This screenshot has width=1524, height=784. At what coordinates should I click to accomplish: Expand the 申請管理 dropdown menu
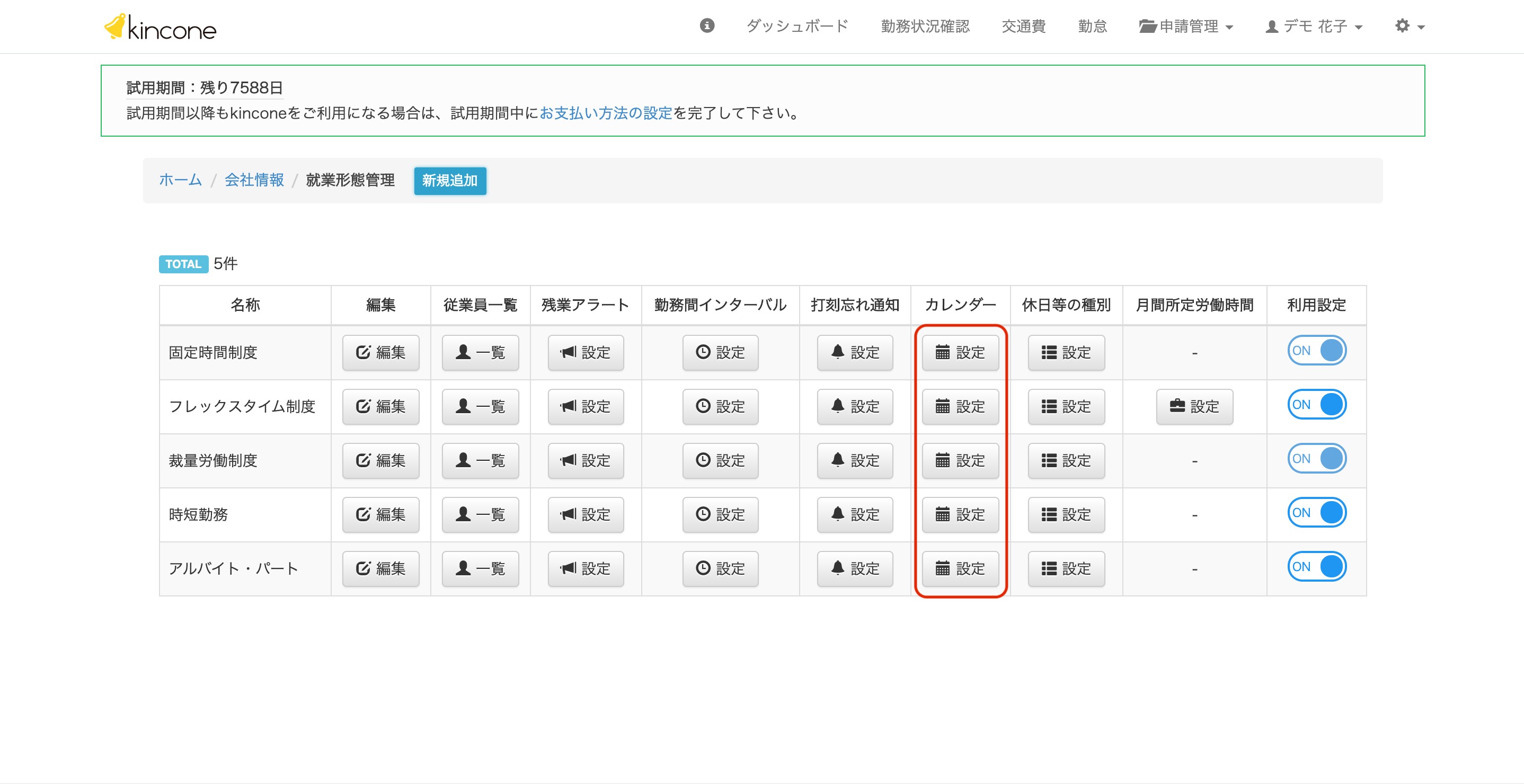point(1185,26)
